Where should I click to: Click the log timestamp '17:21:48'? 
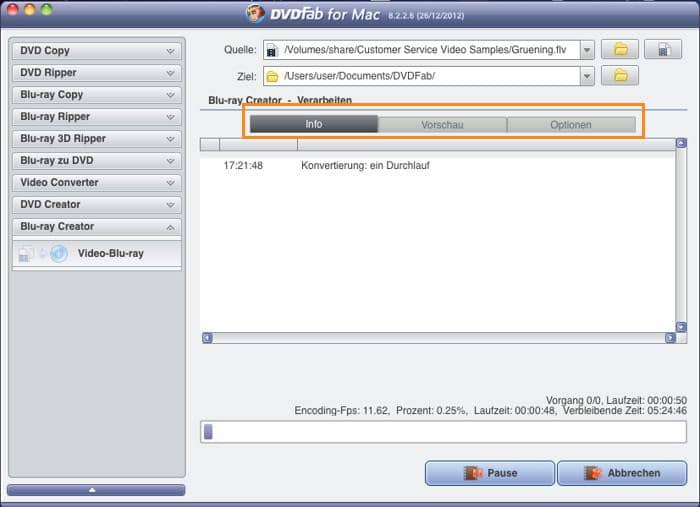click(243, 166)
